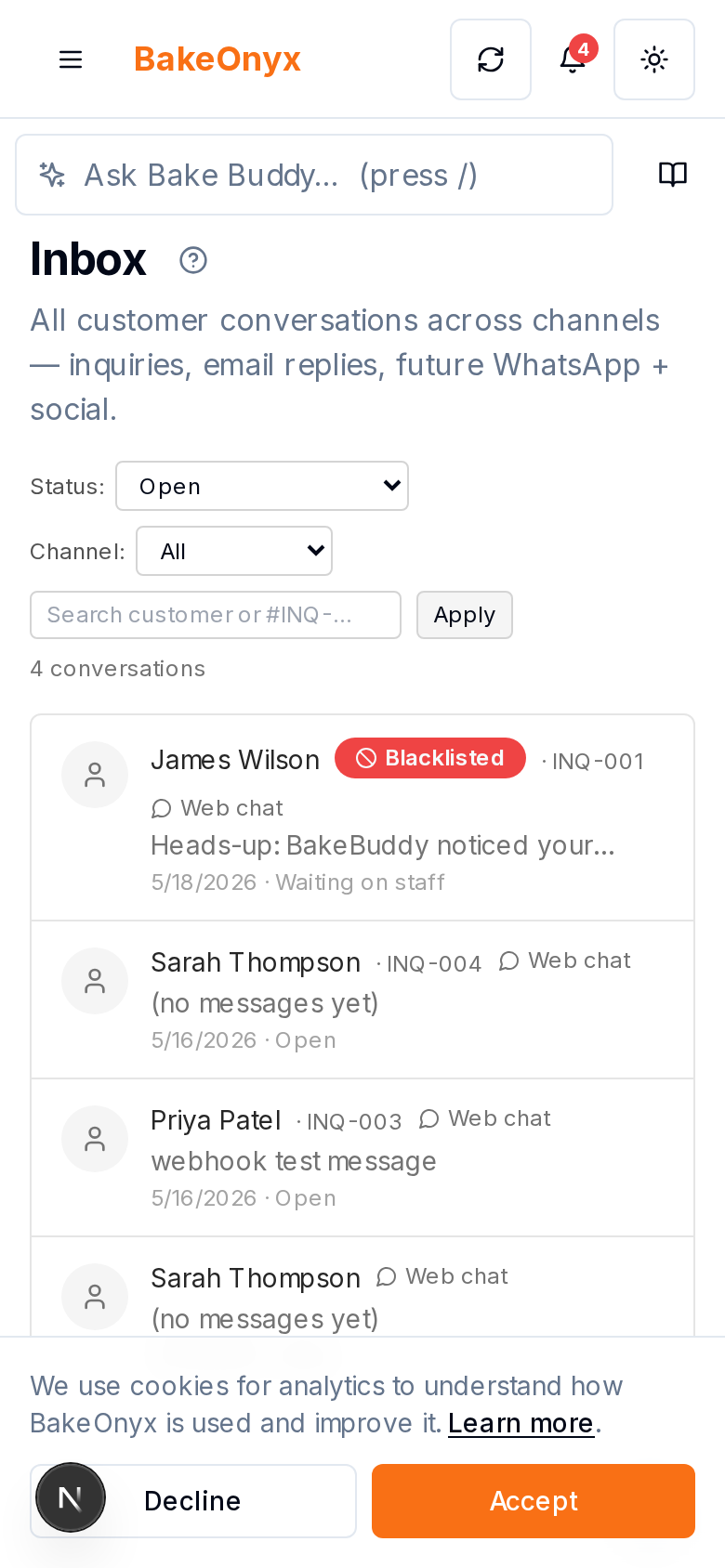Click avatar icon for Sarah Thompson INQ-004
This screenshot has width=725, height=1568.
(95, 981)
